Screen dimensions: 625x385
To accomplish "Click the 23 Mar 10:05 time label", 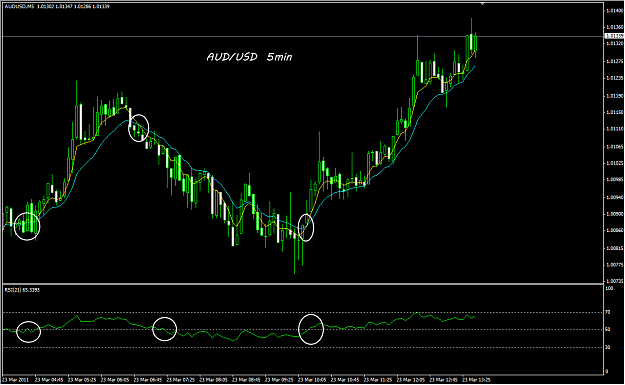I will pos(312,380).
